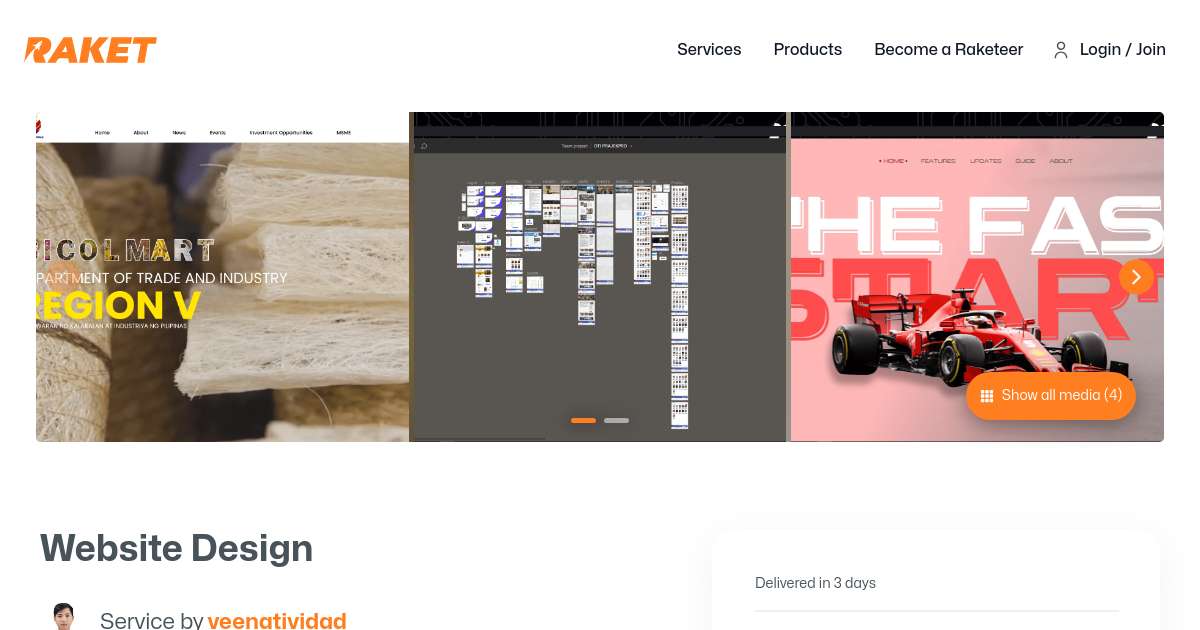Switch to the second carousel slide indicator
The image size is (1200, 630).
tap(616, 420)
